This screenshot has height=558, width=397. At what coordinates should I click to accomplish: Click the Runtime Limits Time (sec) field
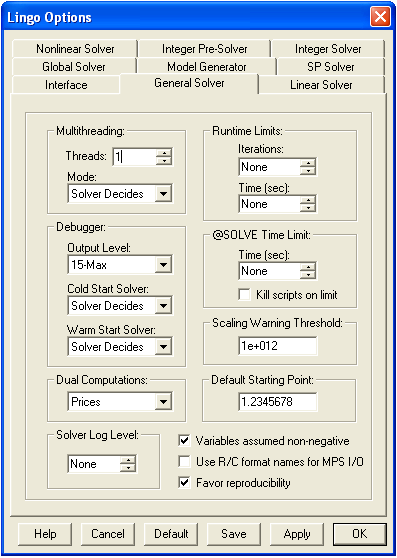click(x=269, y=204)
